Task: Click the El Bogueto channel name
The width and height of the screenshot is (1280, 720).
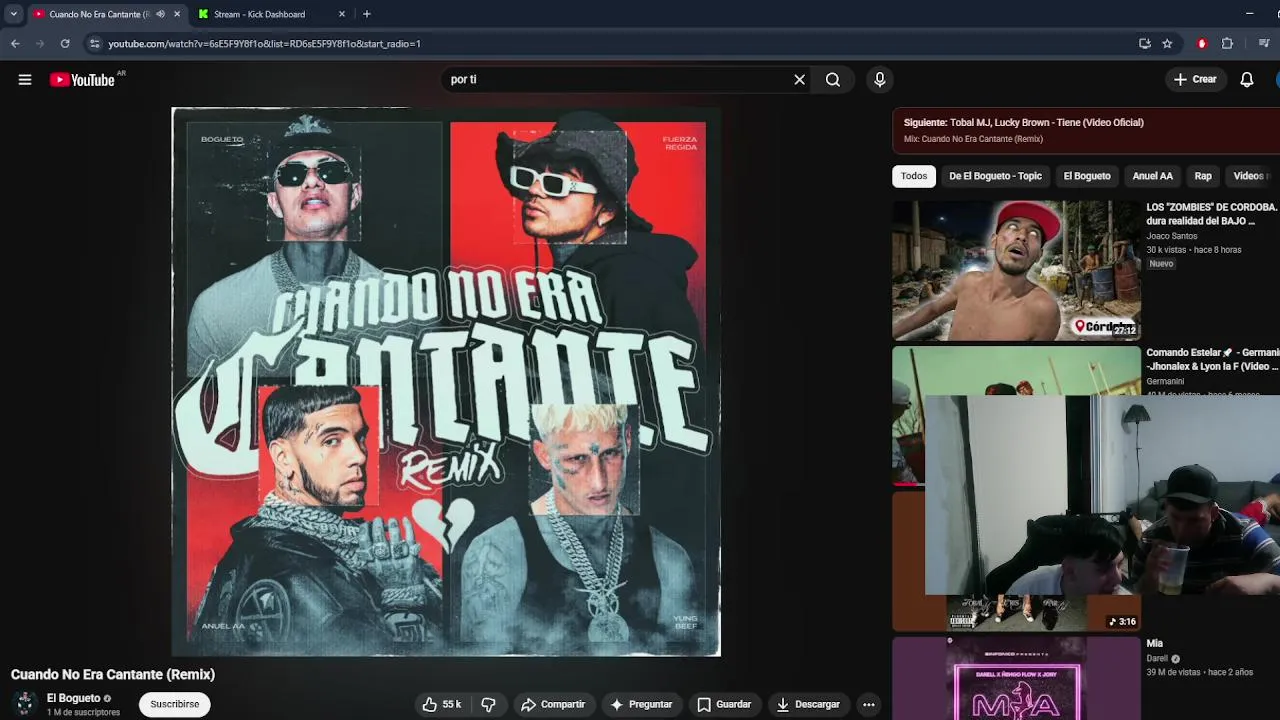Action: pos(74,698)
